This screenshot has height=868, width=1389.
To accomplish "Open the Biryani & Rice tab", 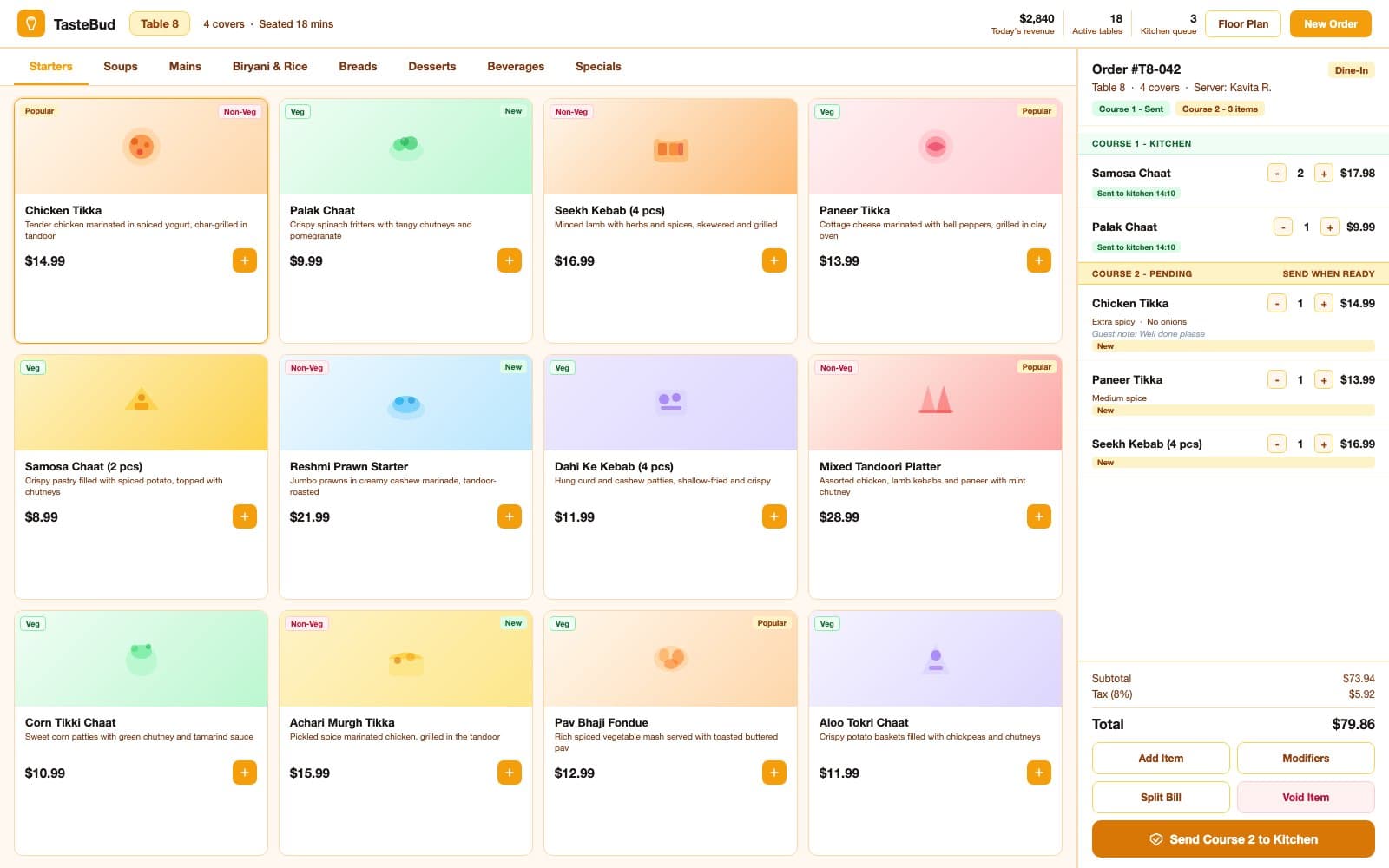I will pos(270,67).
